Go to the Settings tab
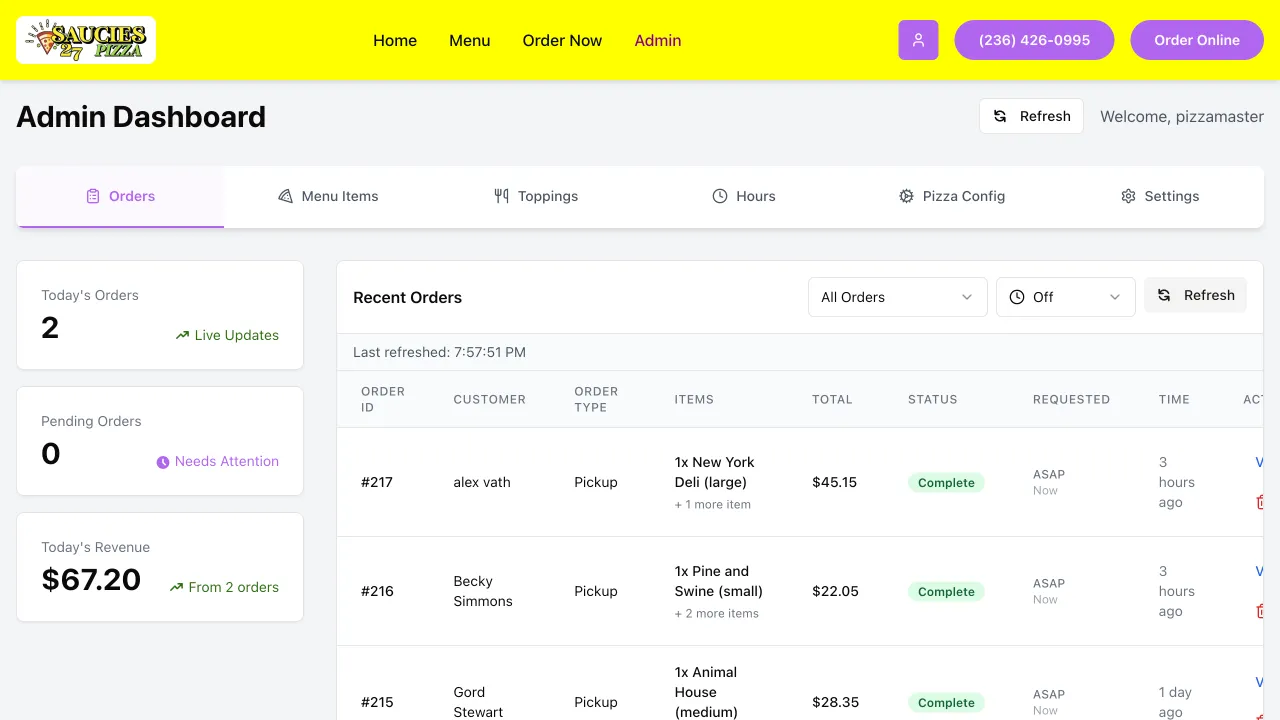 coord(1159,196)
